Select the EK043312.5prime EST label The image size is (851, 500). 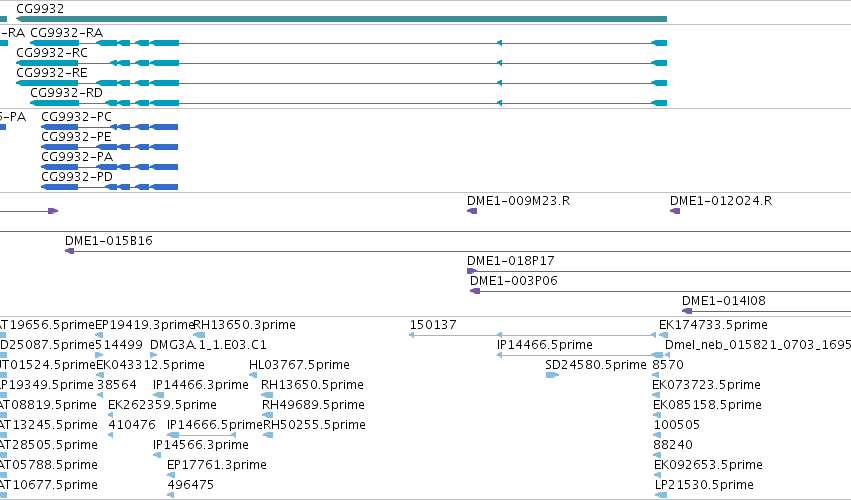tap(150, 365)
